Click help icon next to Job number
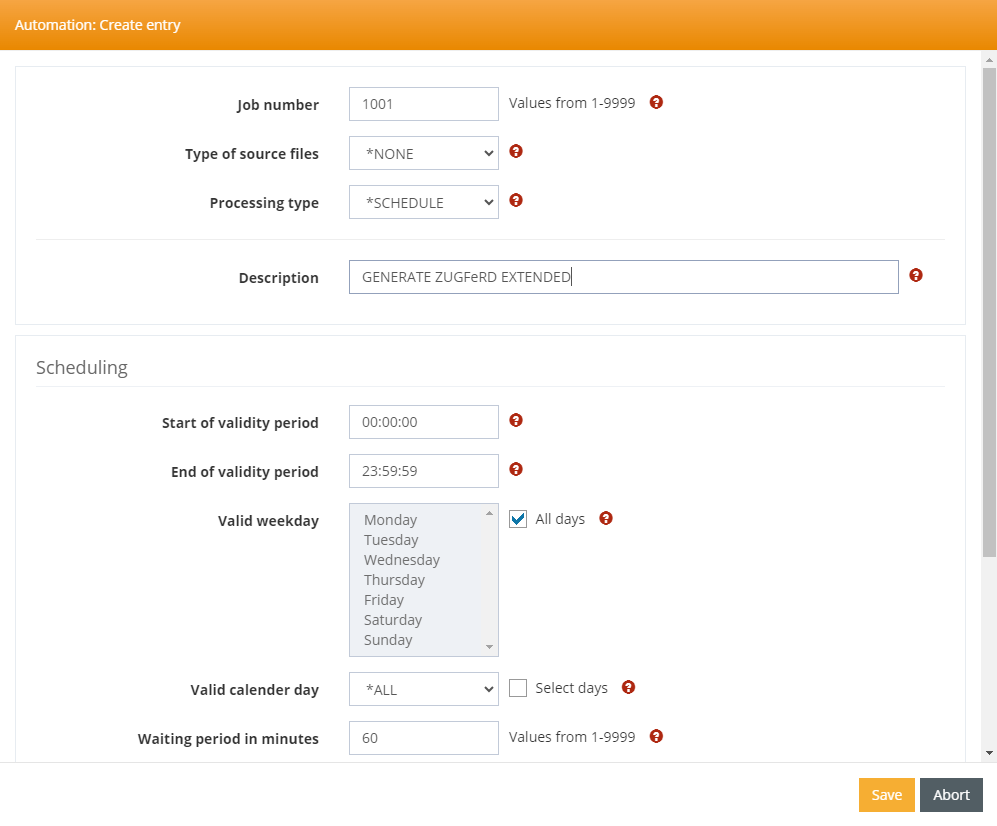The height and width of the screenshot is (826, 997). pyautogui.click(x=656, y=102)
